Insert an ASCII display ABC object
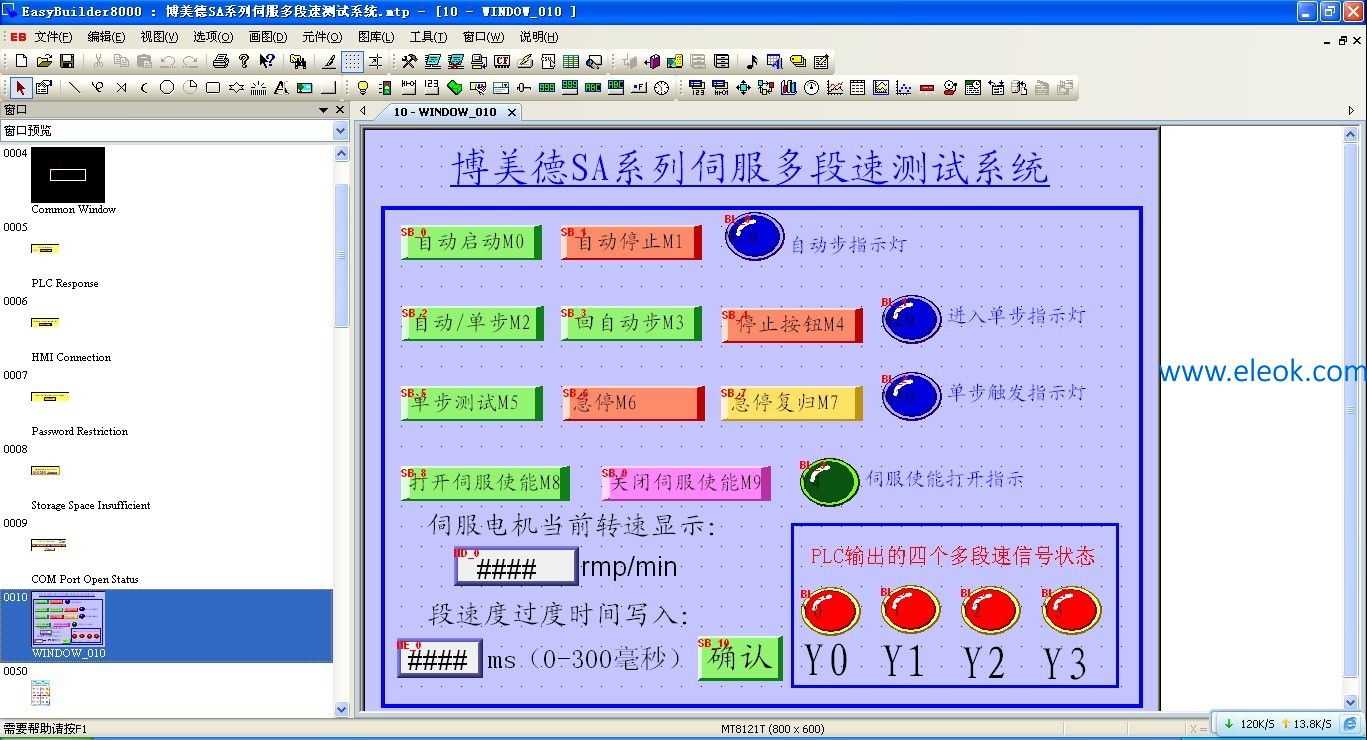Screen dimensions: 1367x740 pos(593,88)
